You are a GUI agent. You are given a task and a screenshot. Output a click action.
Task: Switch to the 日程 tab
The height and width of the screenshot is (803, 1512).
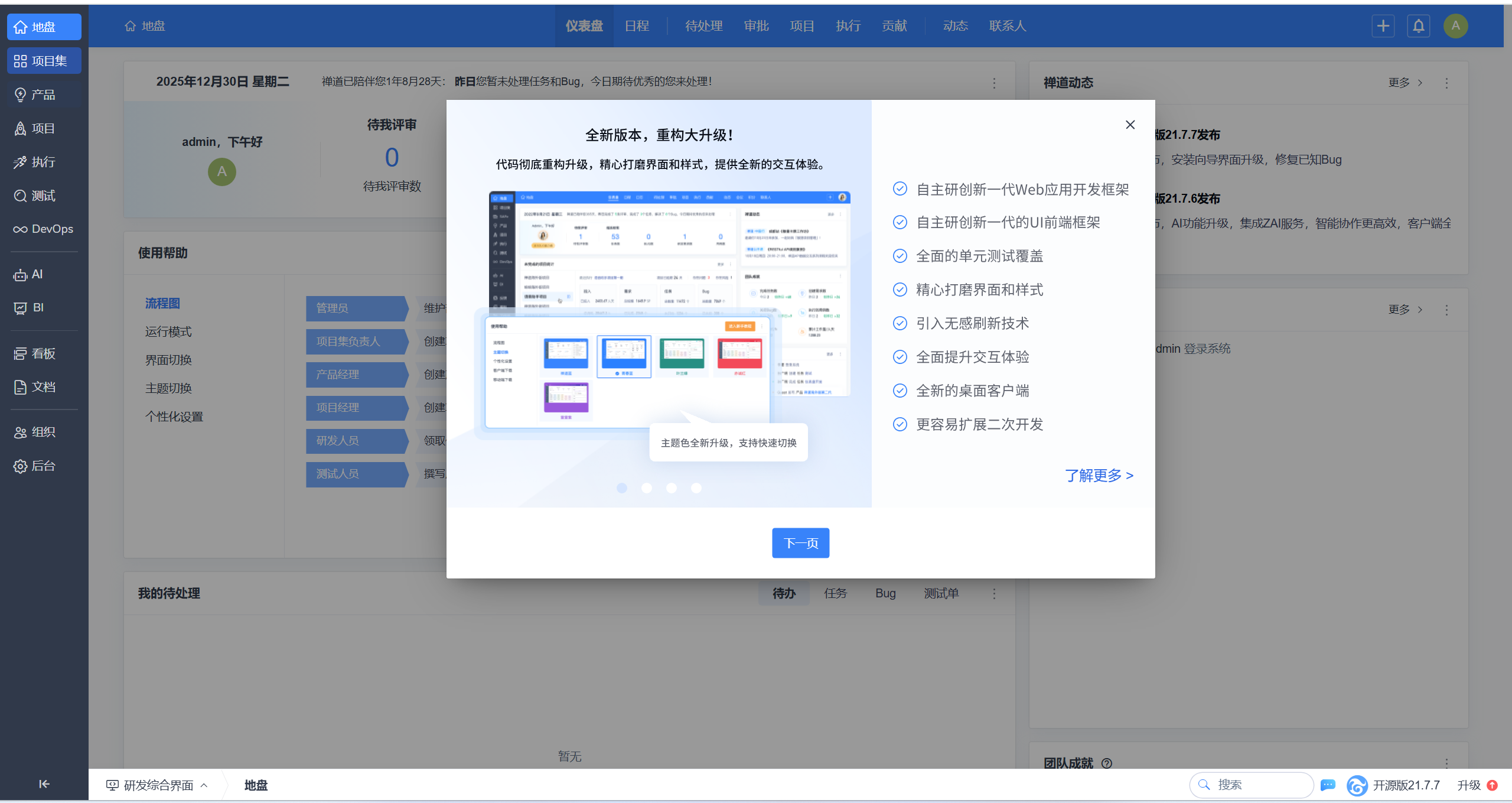tap(637, 26)
